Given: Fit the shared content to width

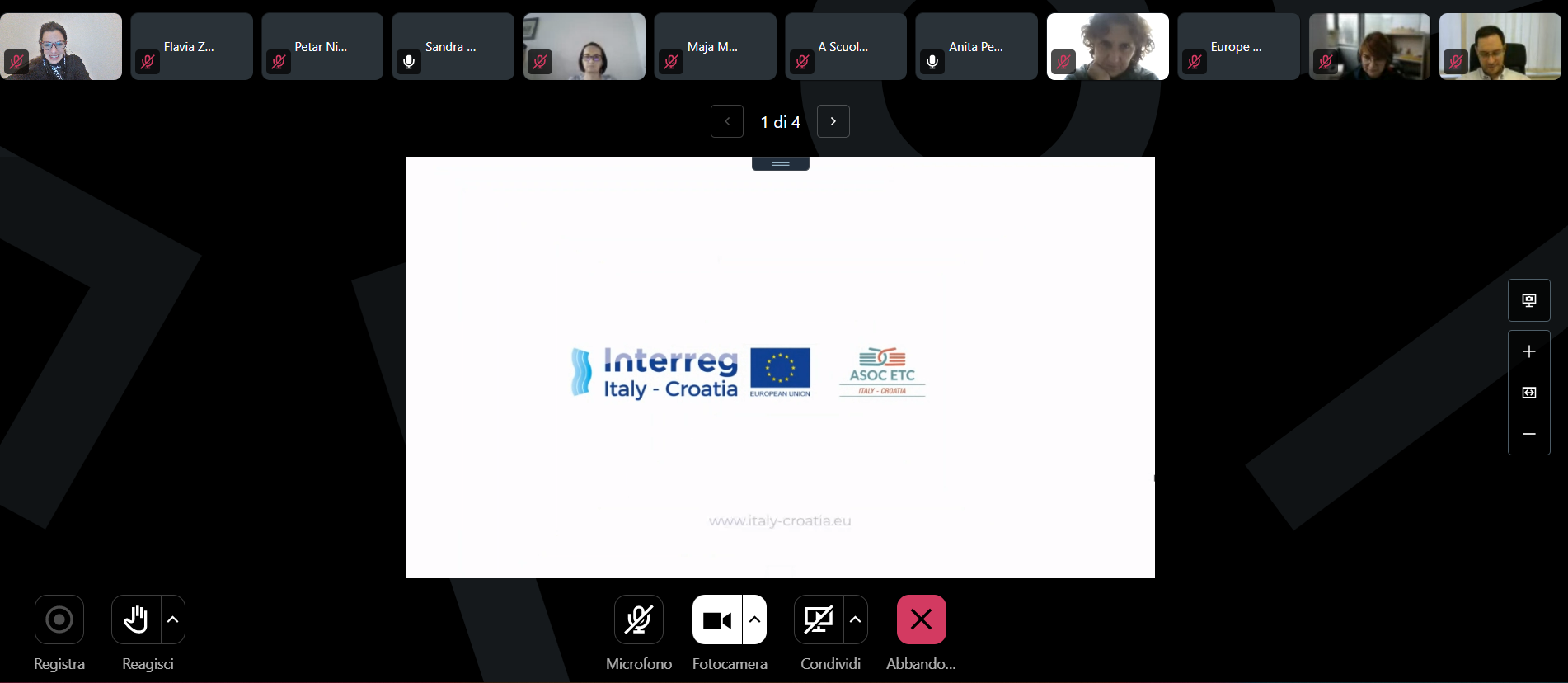Looking at the screenshot, I should 1529,393.
